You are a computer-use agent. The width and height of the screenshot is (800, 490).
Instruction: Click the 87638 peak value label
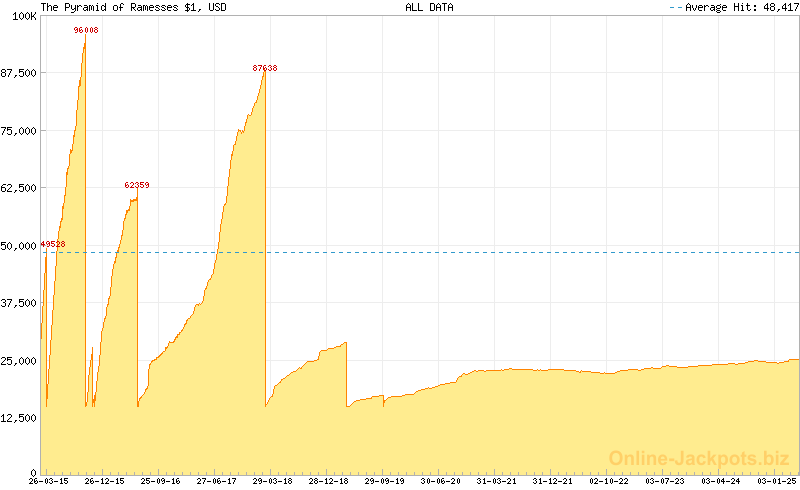tap(265, 68)
